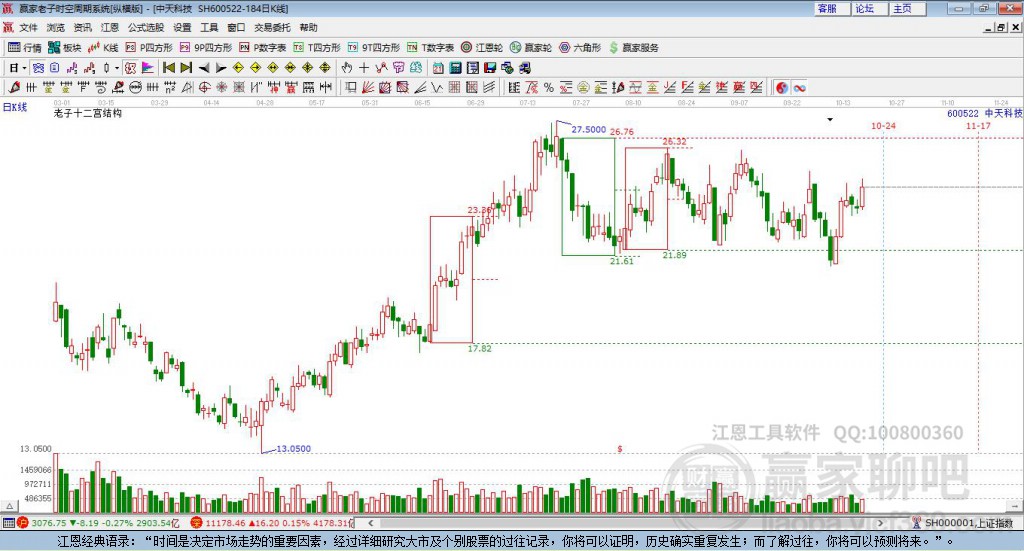This screenshot has height=551, width=1024.
Task: Select the hand pan tool
Action: [x=347, y=68]
